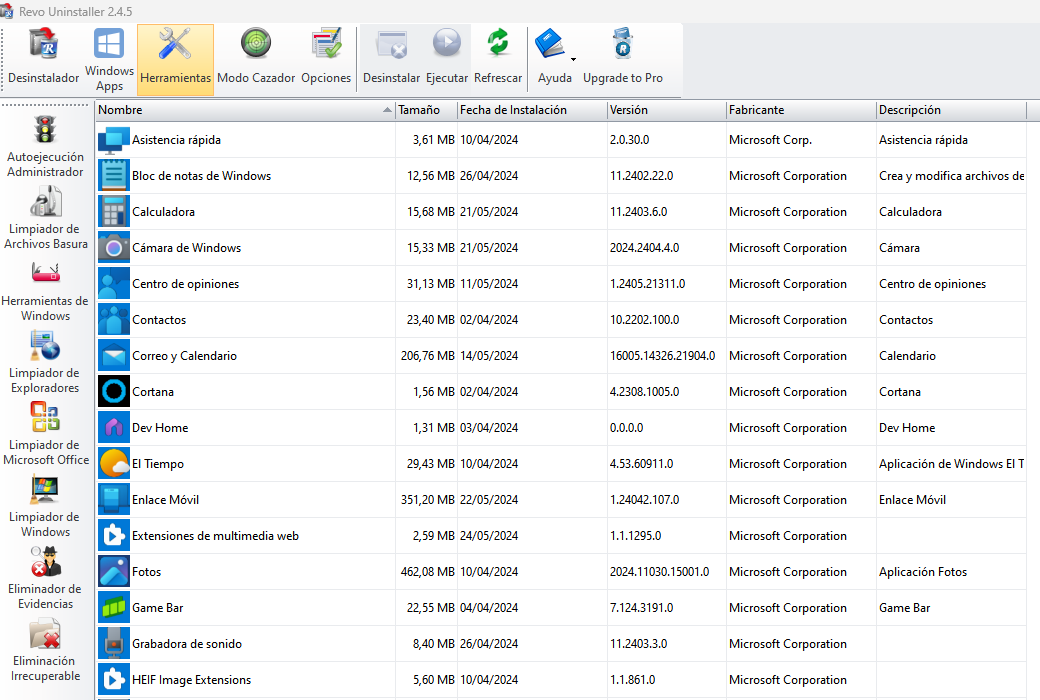Open Eliminador de Evidencias
Image resolution: width=1040 pixels, height=700 pixels.
(45, 577)
